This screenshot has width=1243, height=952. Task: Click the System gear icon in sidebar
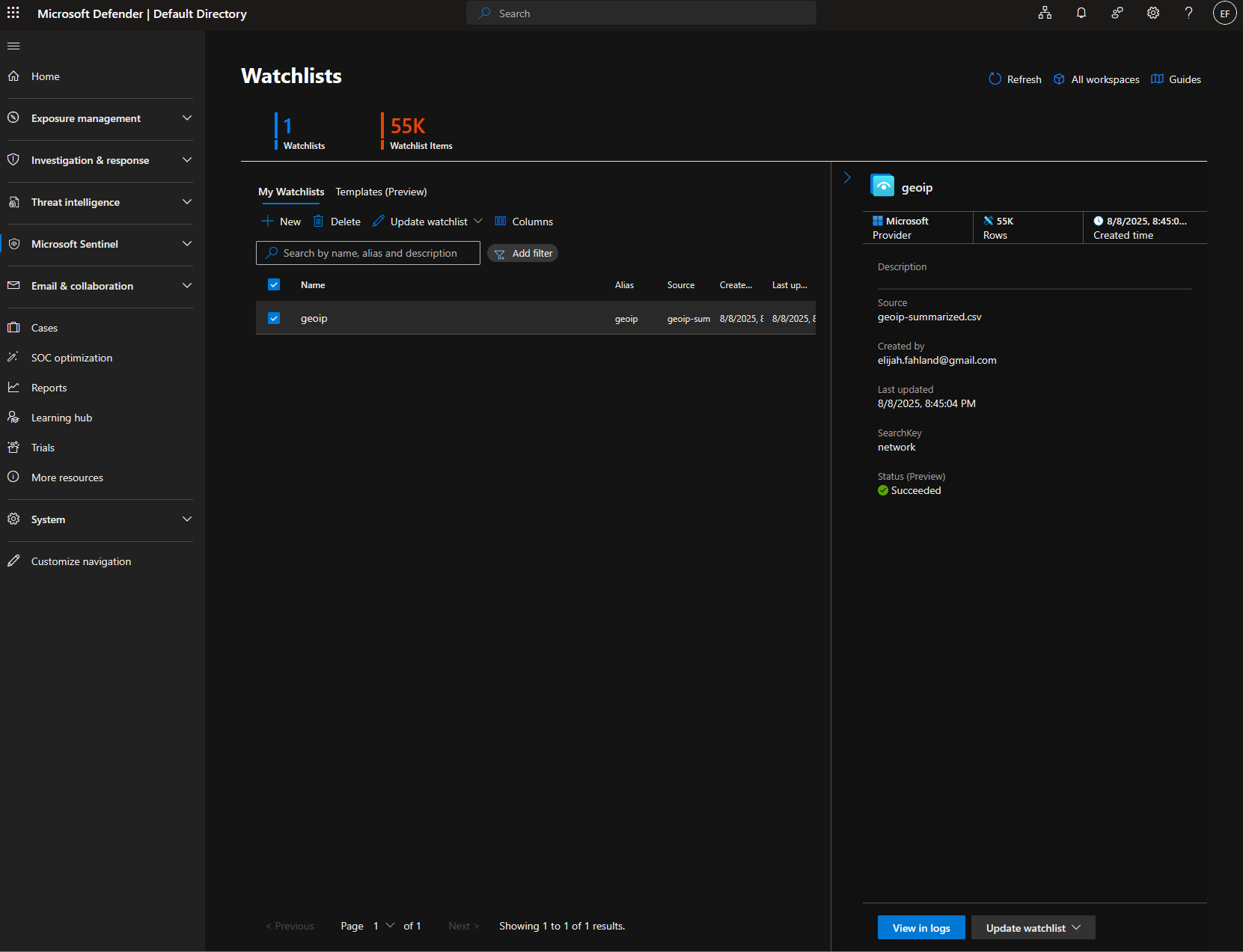13,519
